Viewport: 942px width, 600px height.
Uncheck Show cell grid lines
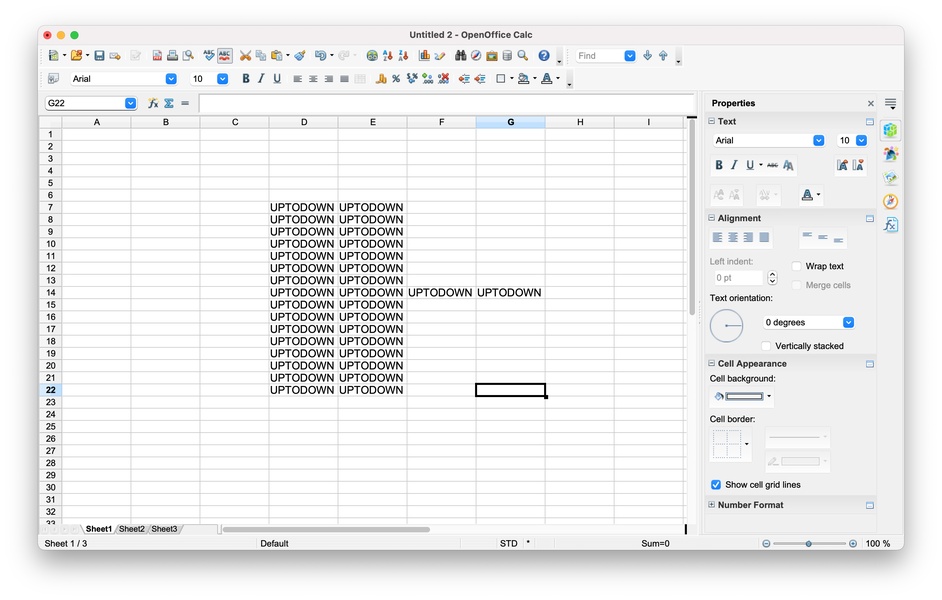(716, 485)
